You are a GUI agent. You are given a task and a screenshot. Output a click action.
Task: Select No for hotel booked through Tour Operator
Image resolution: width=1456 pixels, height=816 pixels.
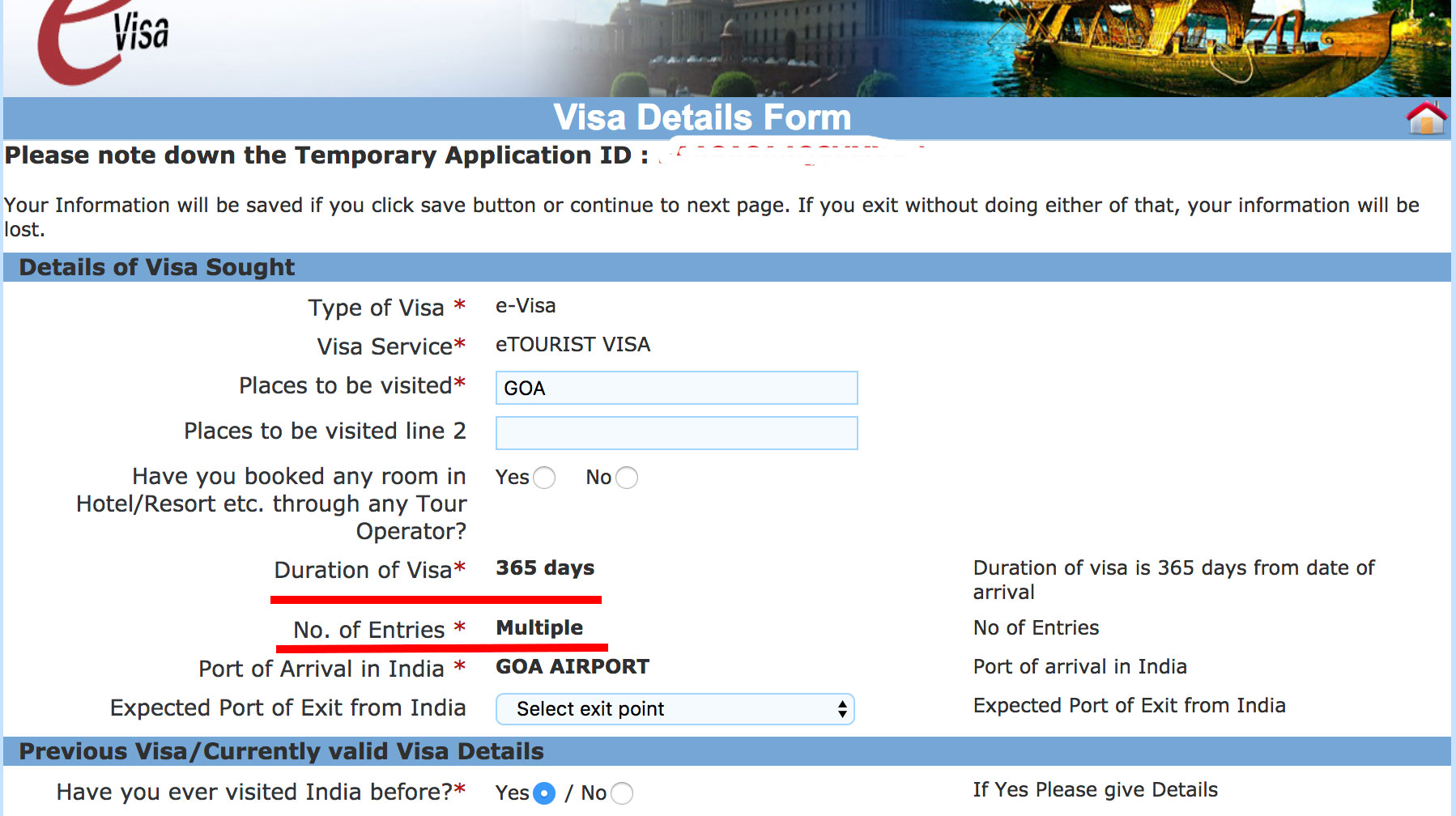pyautogui.click(x=627, y=478)
